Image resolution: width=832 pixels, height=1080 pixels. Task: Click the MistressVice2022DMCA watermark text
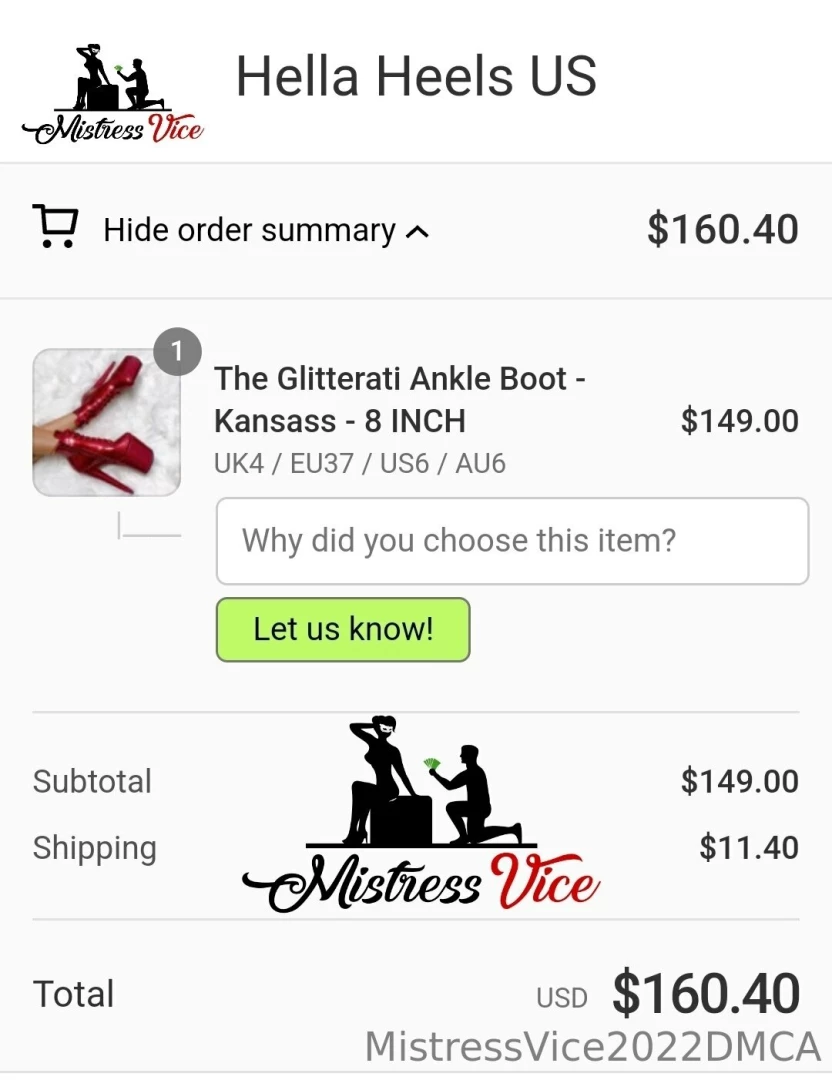coord(592,1047)
